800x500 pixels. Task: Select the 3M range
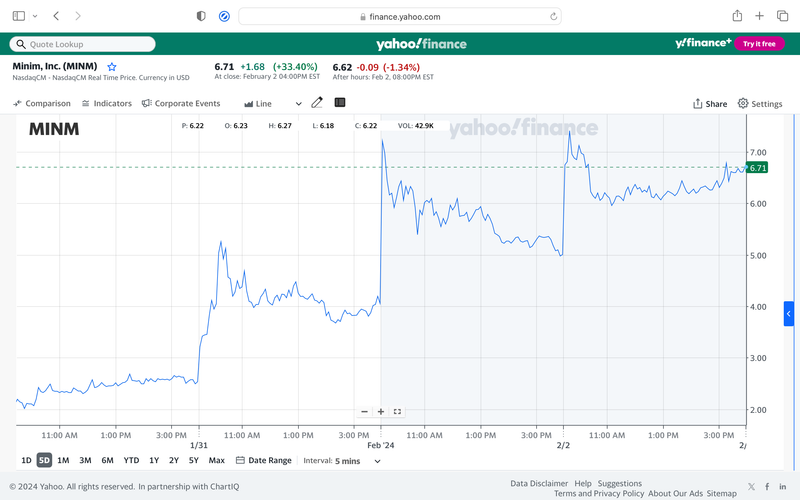click(x=85, y=460)
